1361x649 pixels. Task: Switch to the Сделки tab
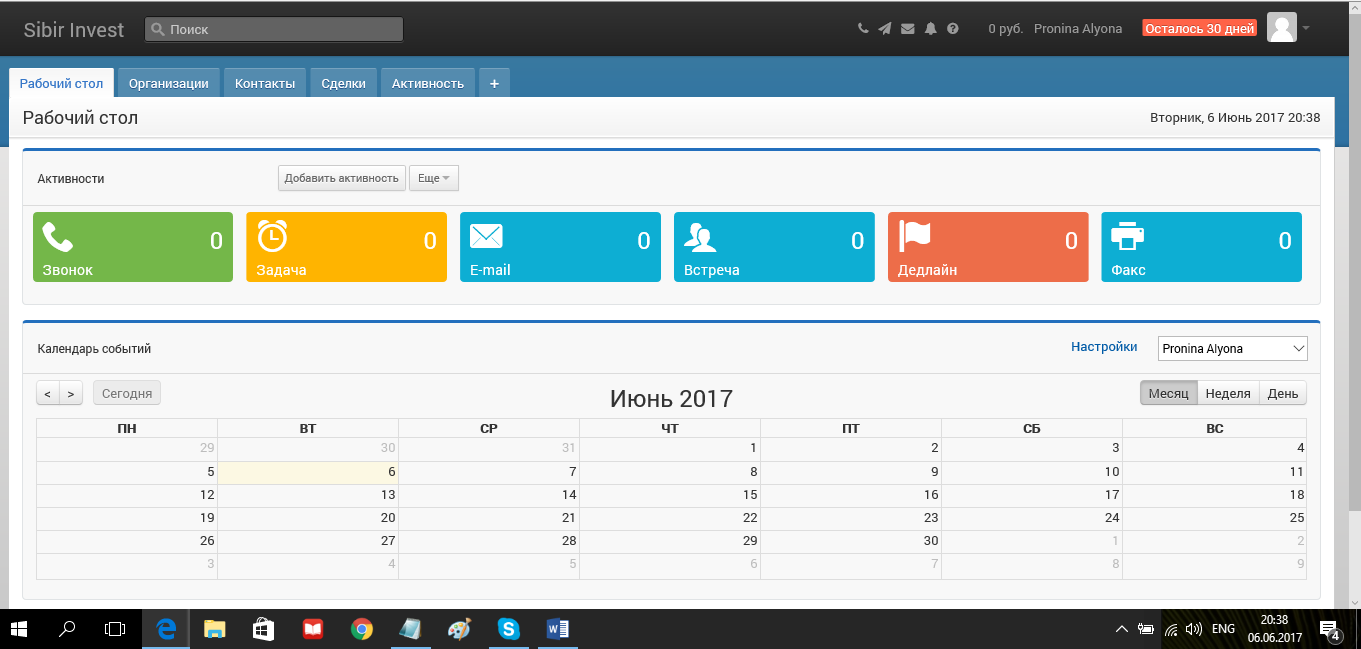pyautogui.click(x=343, y=83)
